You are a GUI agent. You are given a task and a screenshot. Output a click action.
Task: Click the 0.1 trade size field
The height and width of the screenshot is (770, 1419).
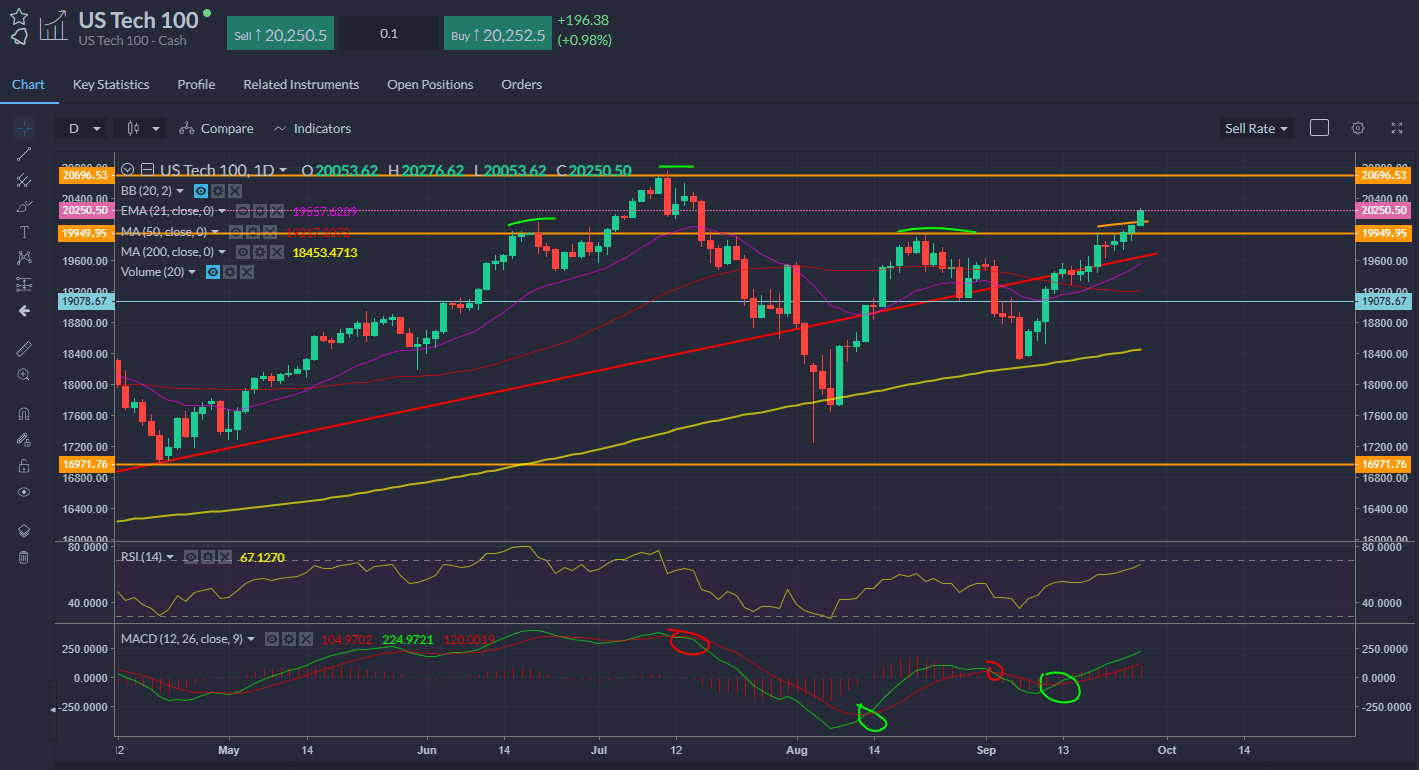tap(389, 34)
